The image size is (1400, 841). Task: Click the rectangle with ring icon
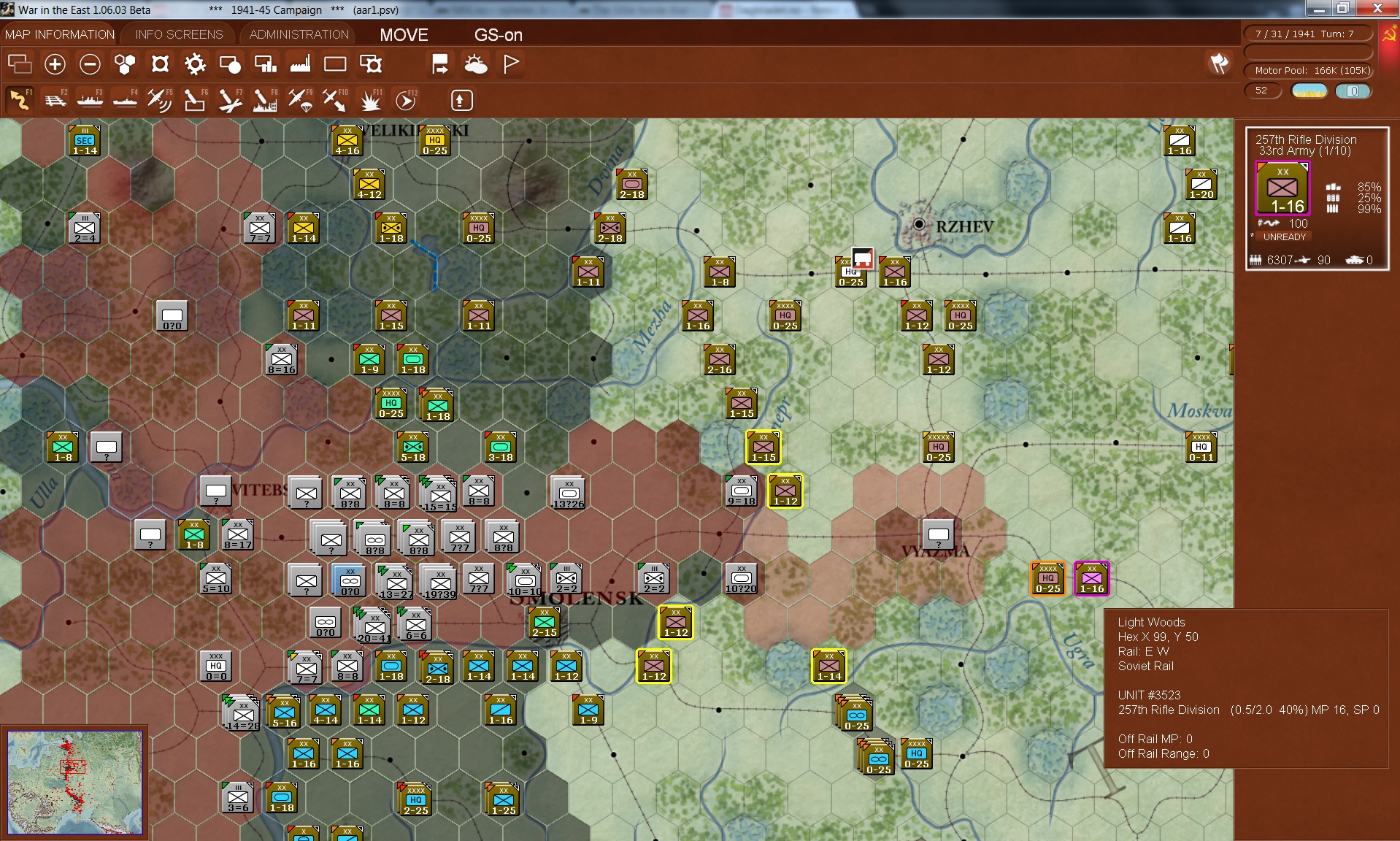click(370, 64)
